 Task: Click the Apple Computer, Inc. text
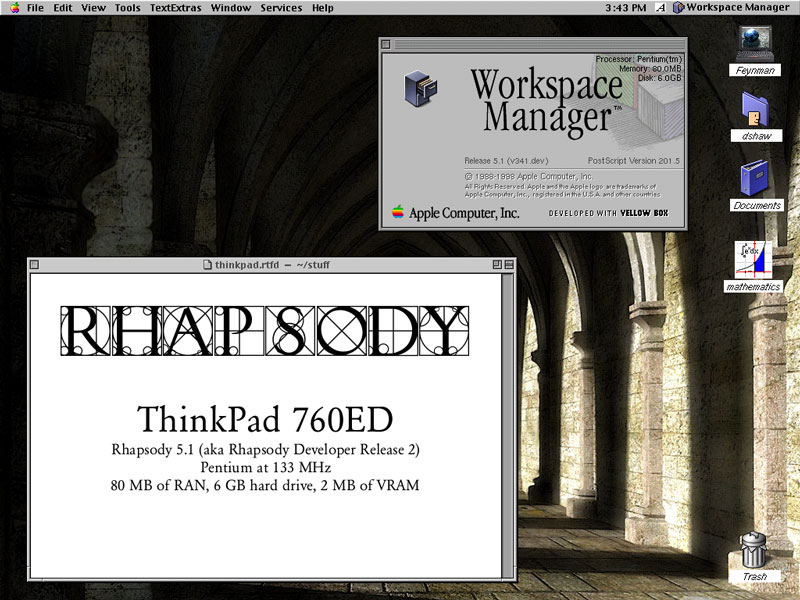pyautogui.click(x=464, y=213)
